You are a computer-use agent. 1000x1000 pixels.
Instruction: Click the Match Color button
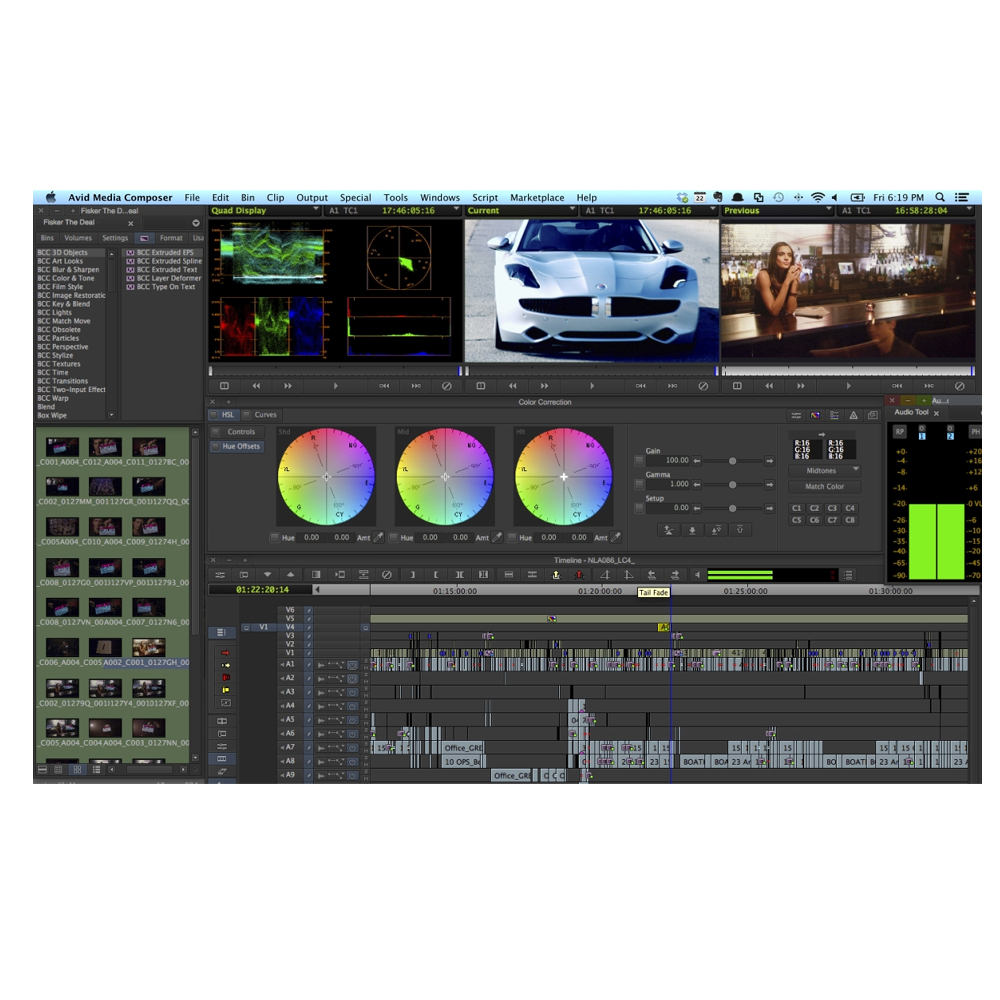824,486
